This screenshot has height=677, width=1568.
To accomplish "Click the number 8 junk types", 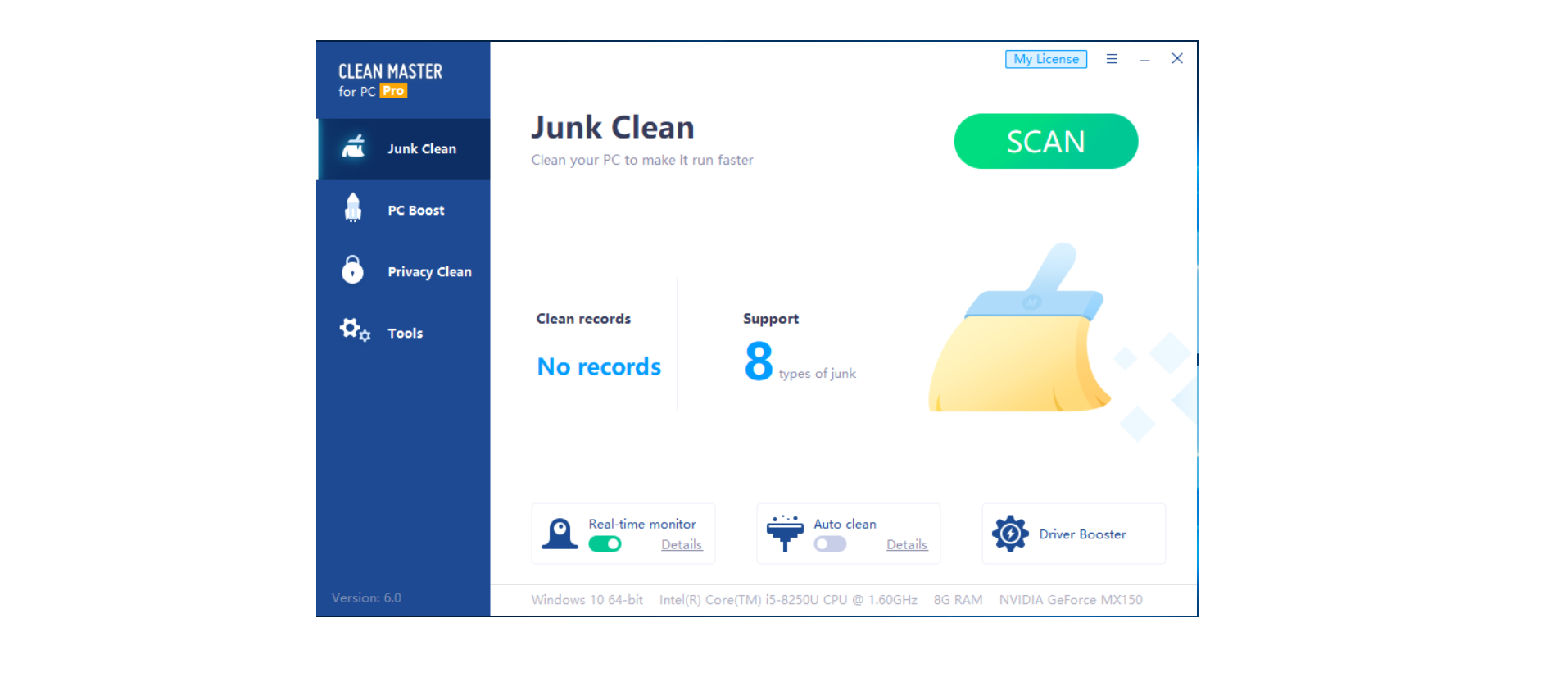I will pyautogui.click(x=759, y=361).
